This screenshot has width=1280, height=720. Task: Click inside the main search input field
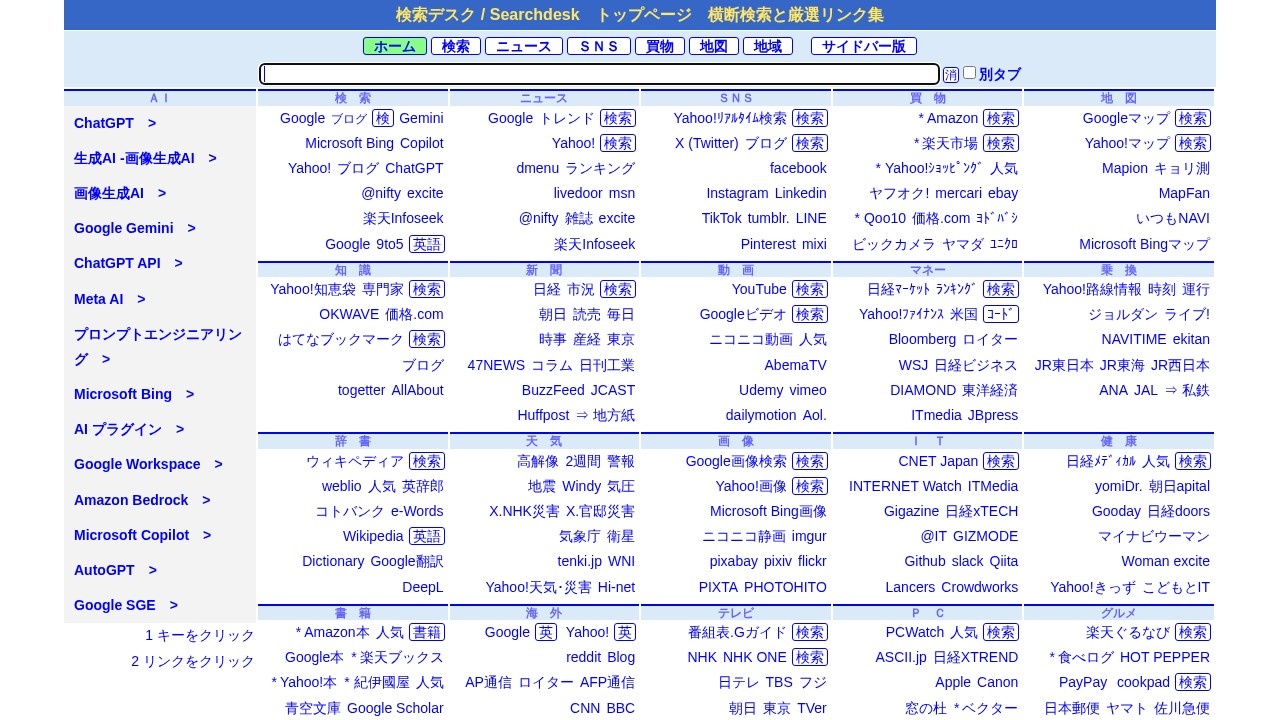point(600,74)
